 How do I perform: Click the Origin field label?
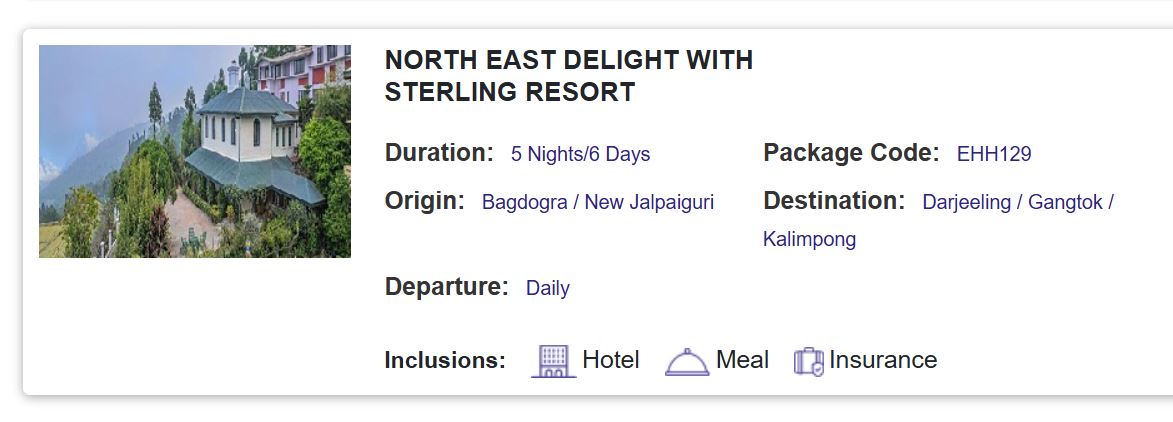pyautogui.click(x=425, y=201)
